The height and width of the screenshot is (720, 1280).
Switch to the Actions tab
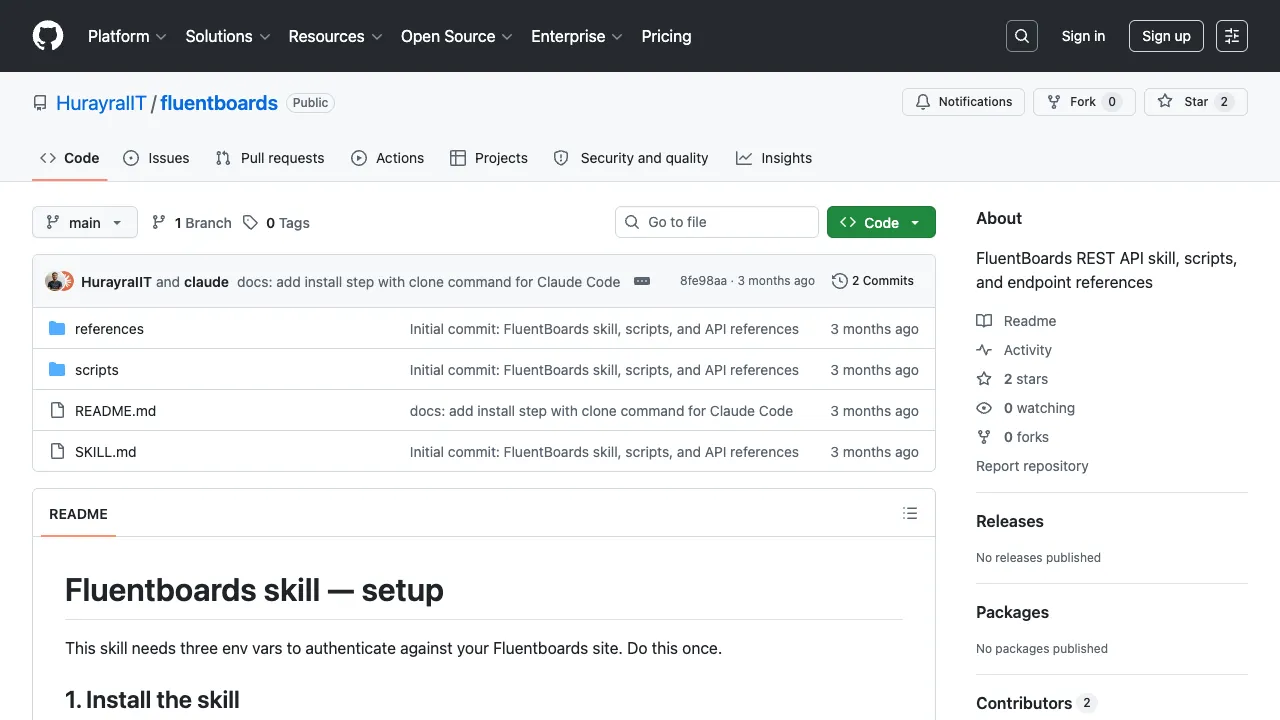tap(388, 158)
